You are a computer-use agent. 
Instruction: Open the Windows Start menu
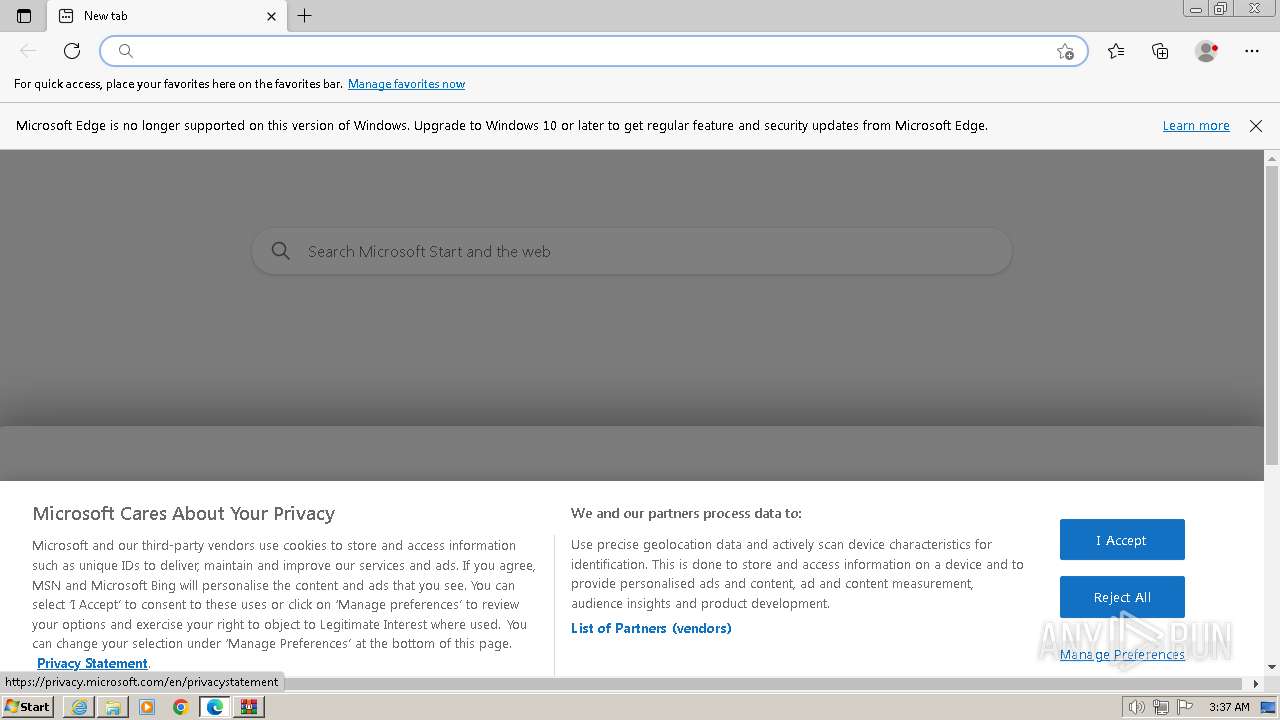27,707
